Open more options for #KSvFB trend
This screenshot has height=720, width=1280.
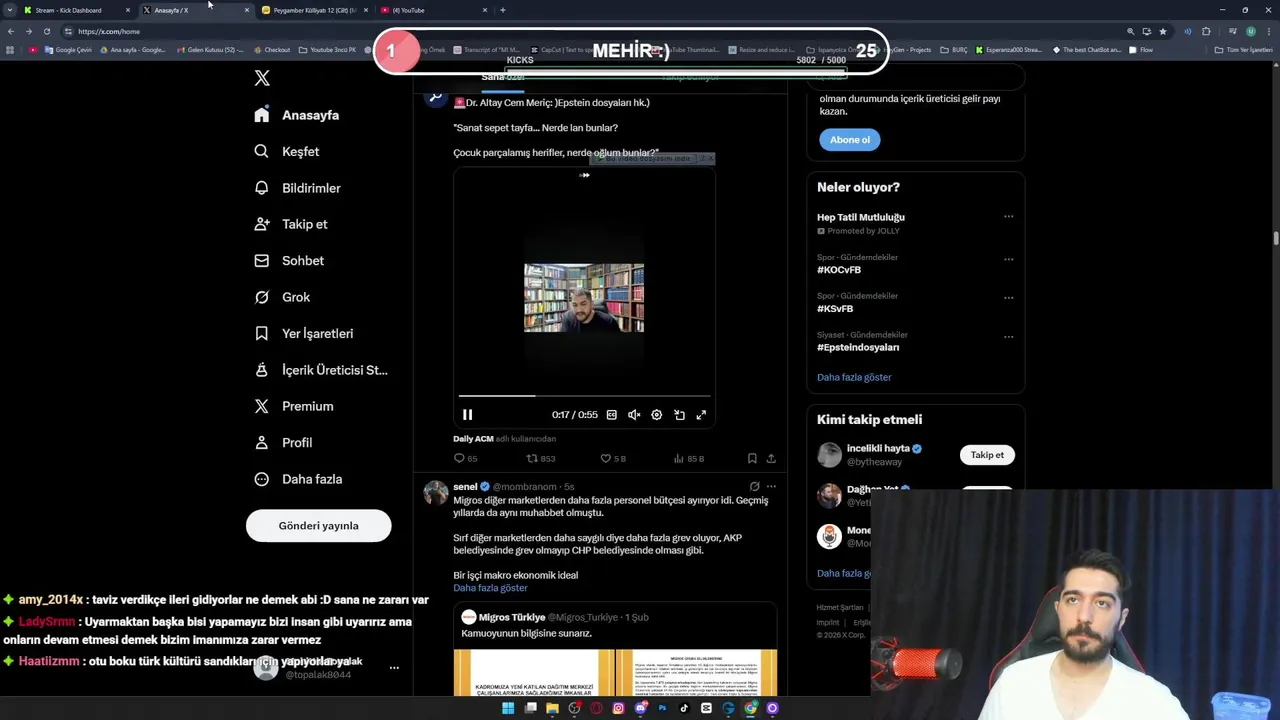tap(1008, 298)
